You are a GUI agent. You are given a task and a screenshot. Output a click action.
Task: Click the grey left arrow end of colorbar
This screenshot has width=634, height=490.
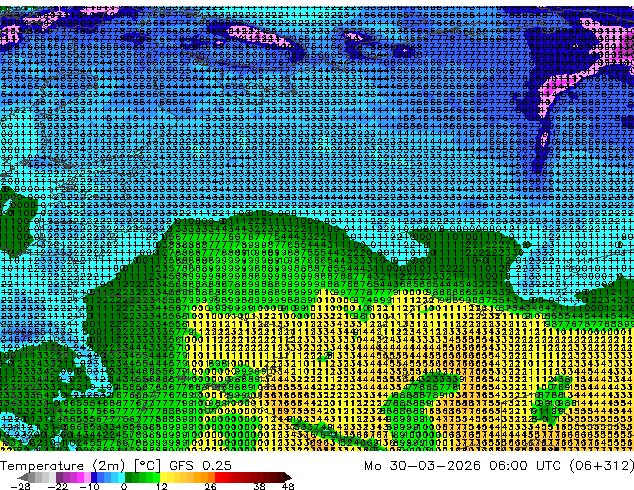click(x=23, y=477)
